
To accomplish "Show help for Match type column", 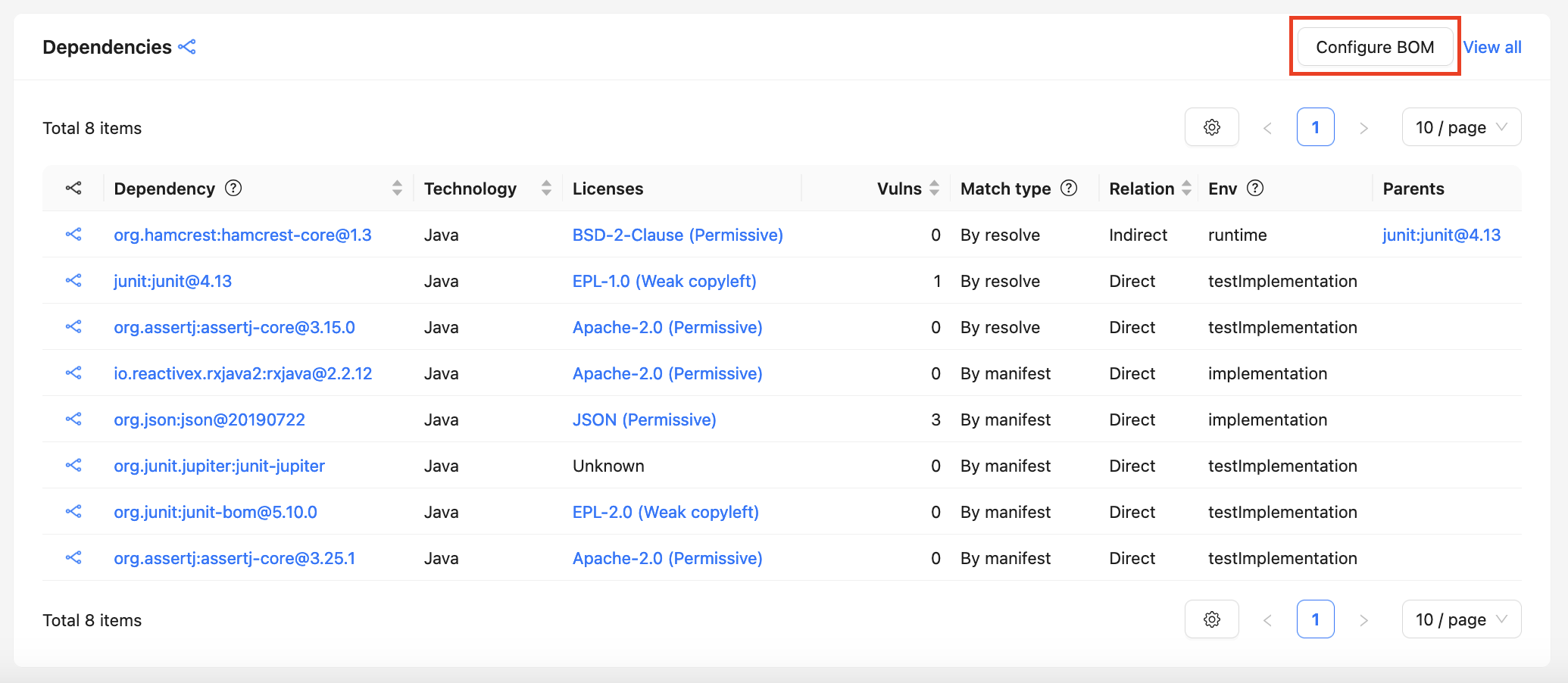I will [x=1069, y=188].
